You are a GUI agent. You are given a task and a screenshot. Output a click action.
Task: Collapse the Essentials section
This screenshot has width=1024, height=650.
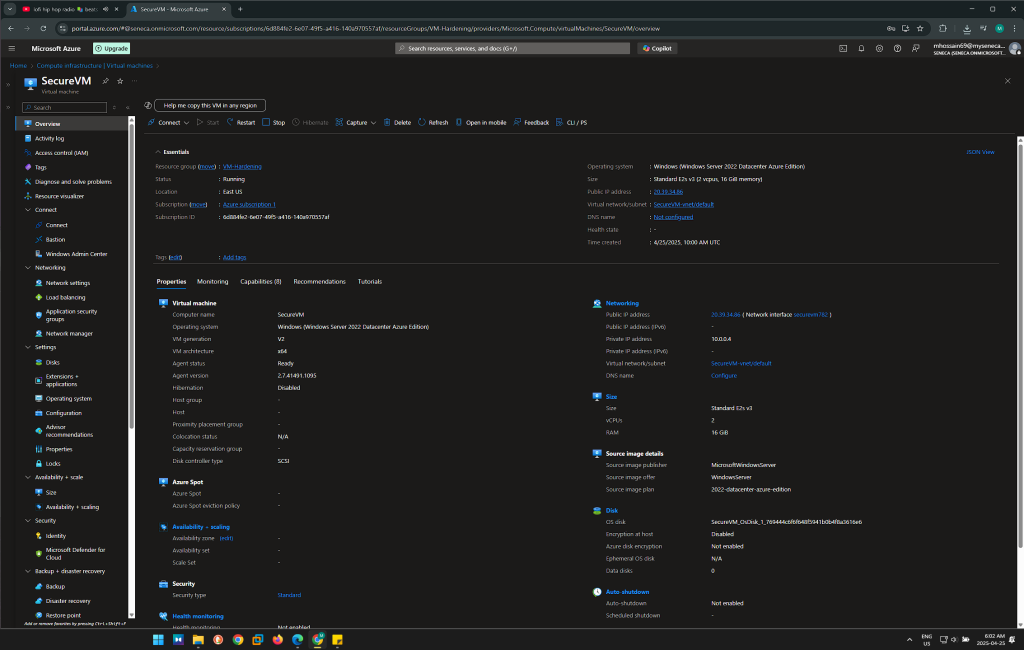(x=158, y=152)
